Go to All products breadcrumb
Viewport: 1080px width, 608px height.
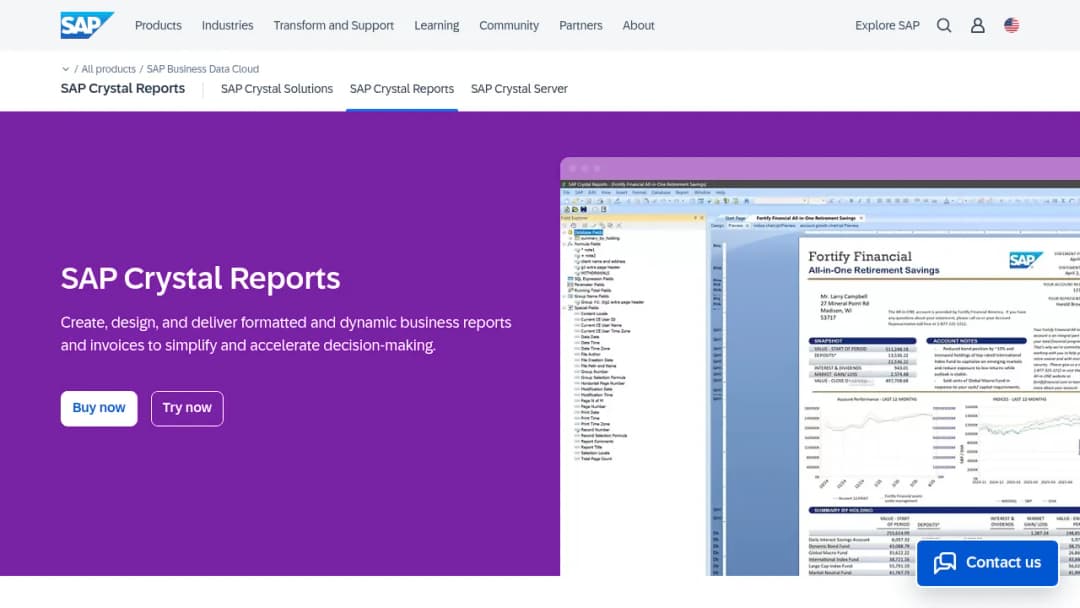point(108,69)
